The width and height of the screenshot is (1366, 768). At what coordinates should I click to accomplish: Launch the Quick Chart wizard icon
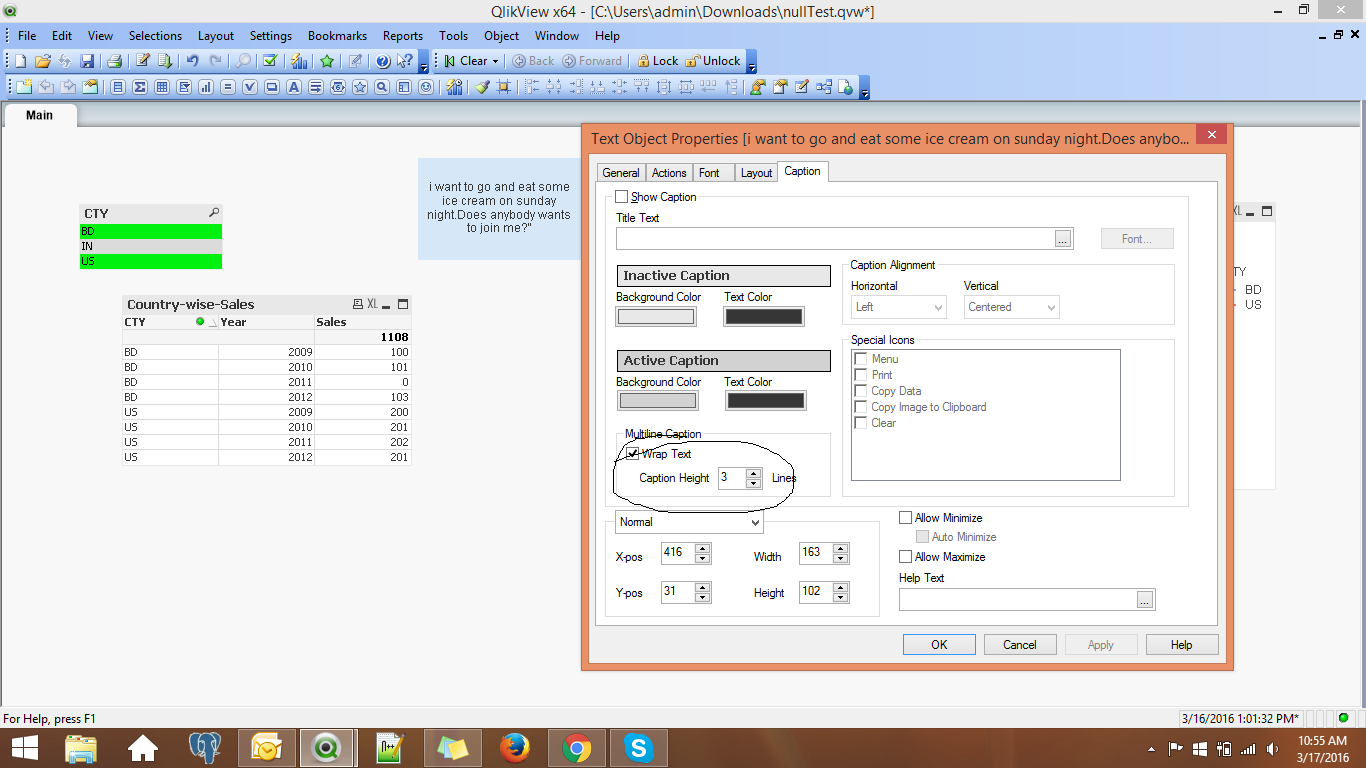(299, 61)
